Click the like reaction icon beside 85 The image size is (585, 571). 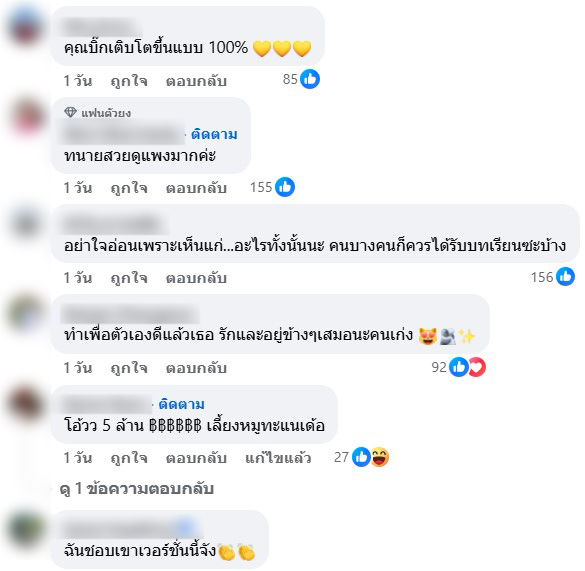[x=310, y=79]
